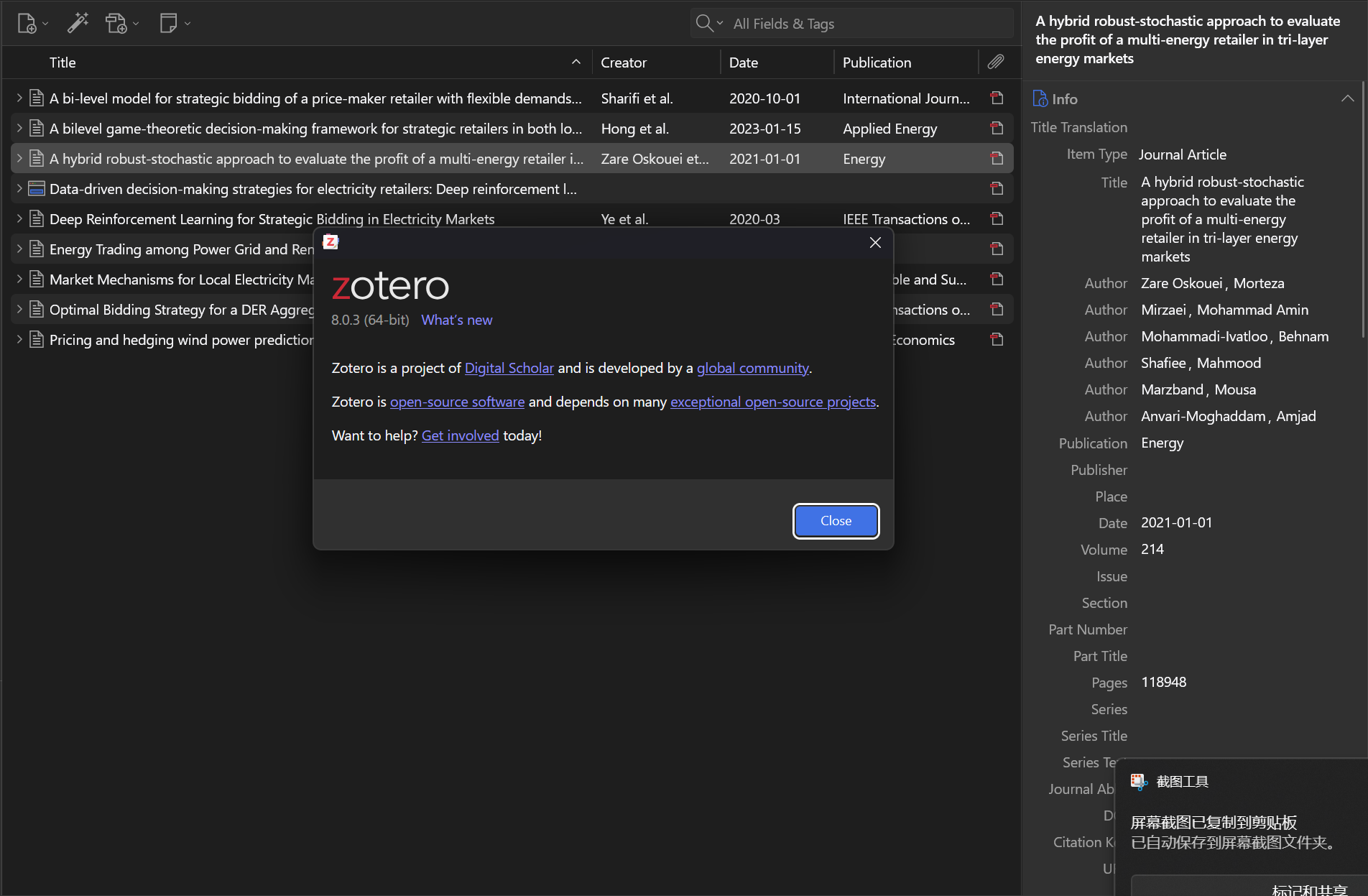Image resolution: width=1368 pixels, height=896 pixels.
Task: Expand the 'Deep Reinforcement Learning' row
Action: click(19, 218)
